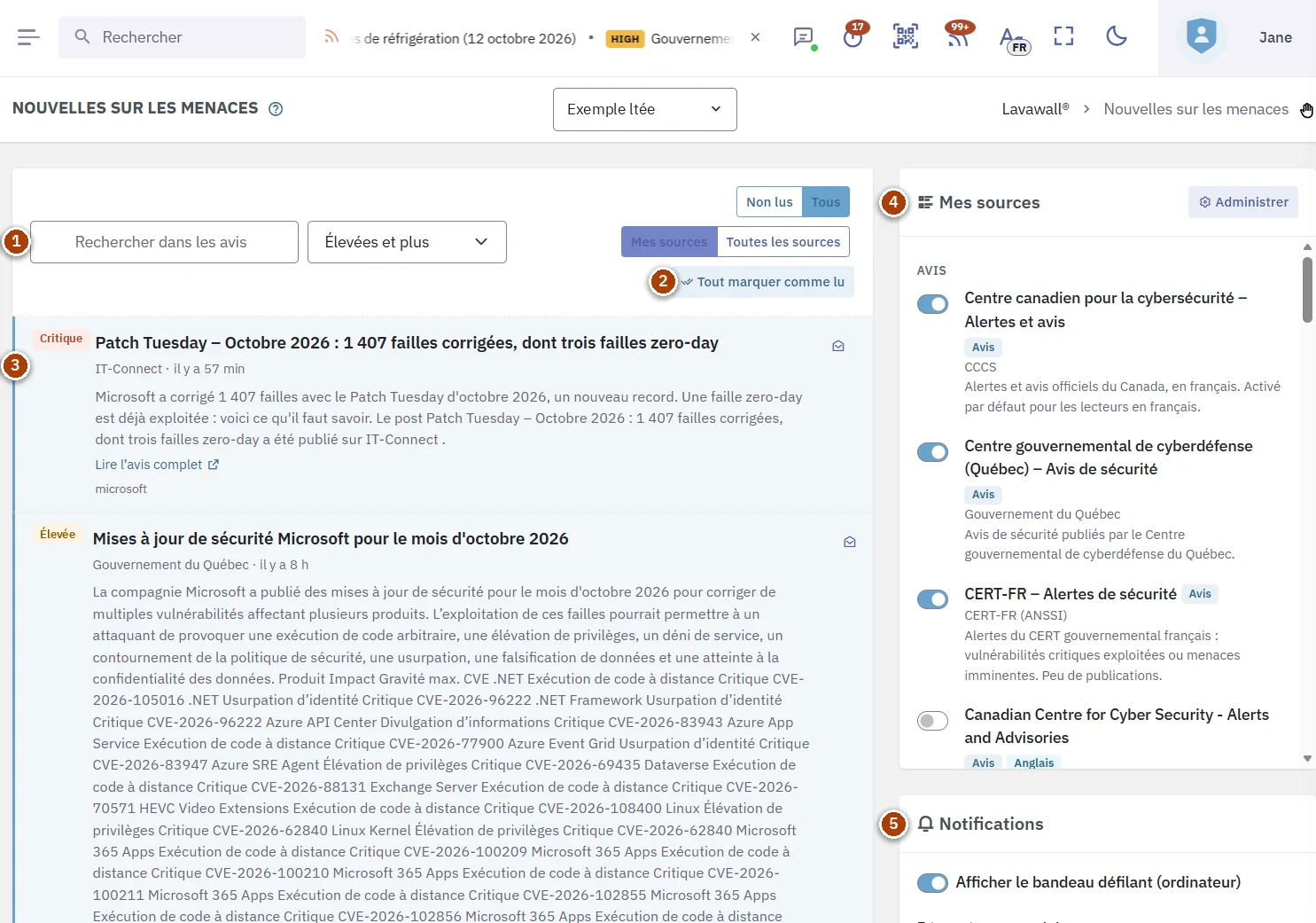
Task: Mark the Patch Tuesday advisory as read
Action: (838, 346)
